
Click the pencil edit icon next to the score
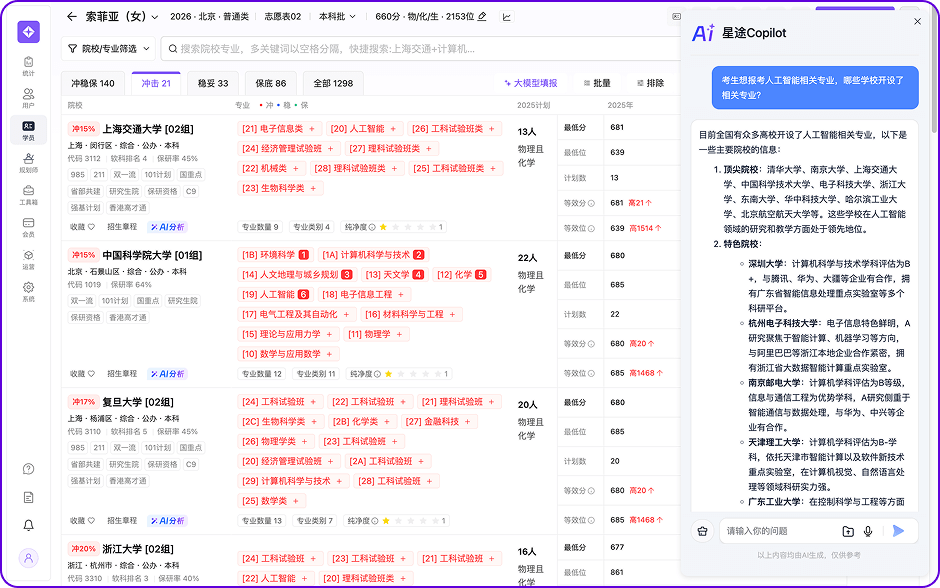[483, 17]
